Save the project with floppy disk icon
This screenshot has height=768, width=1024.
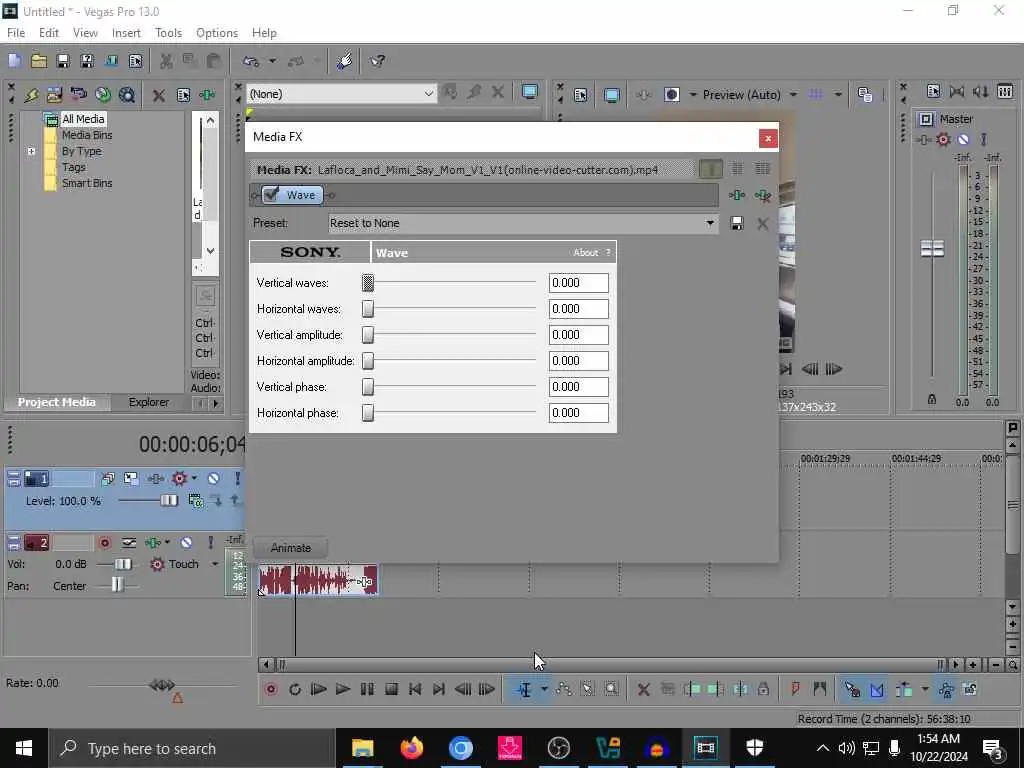coord(63,61)
